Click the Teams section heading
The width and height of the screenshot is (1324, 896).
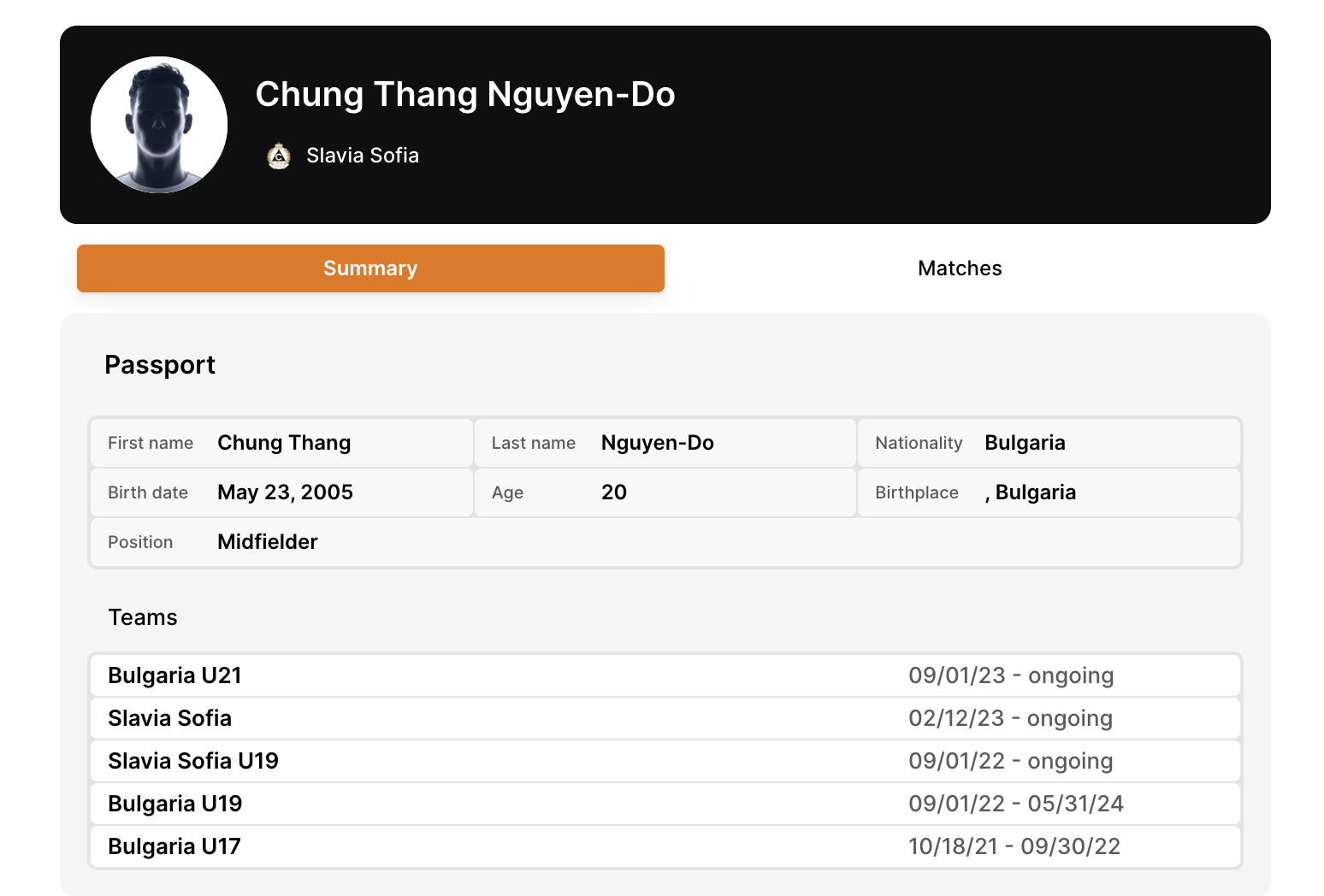pyautogui.click(x=143, y=617)
